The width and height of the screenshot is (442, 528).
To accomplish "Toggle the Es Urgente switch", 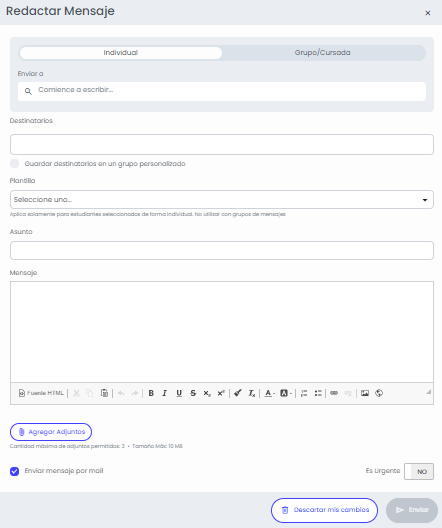I will point(419,472).
